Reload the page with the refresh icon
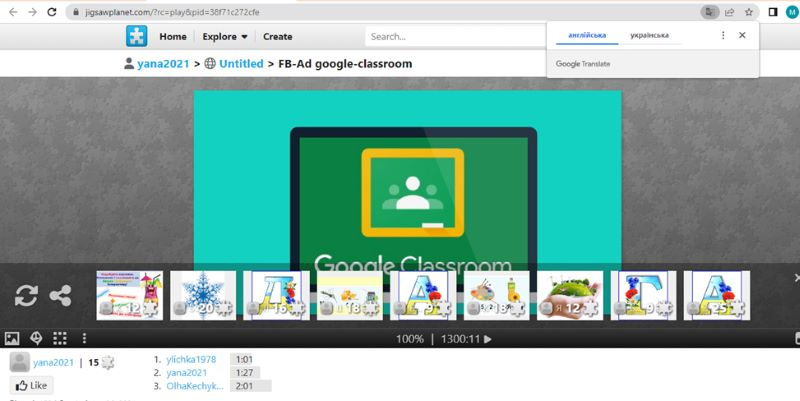This screenshot has width=800, height=401. pos(52,12)
